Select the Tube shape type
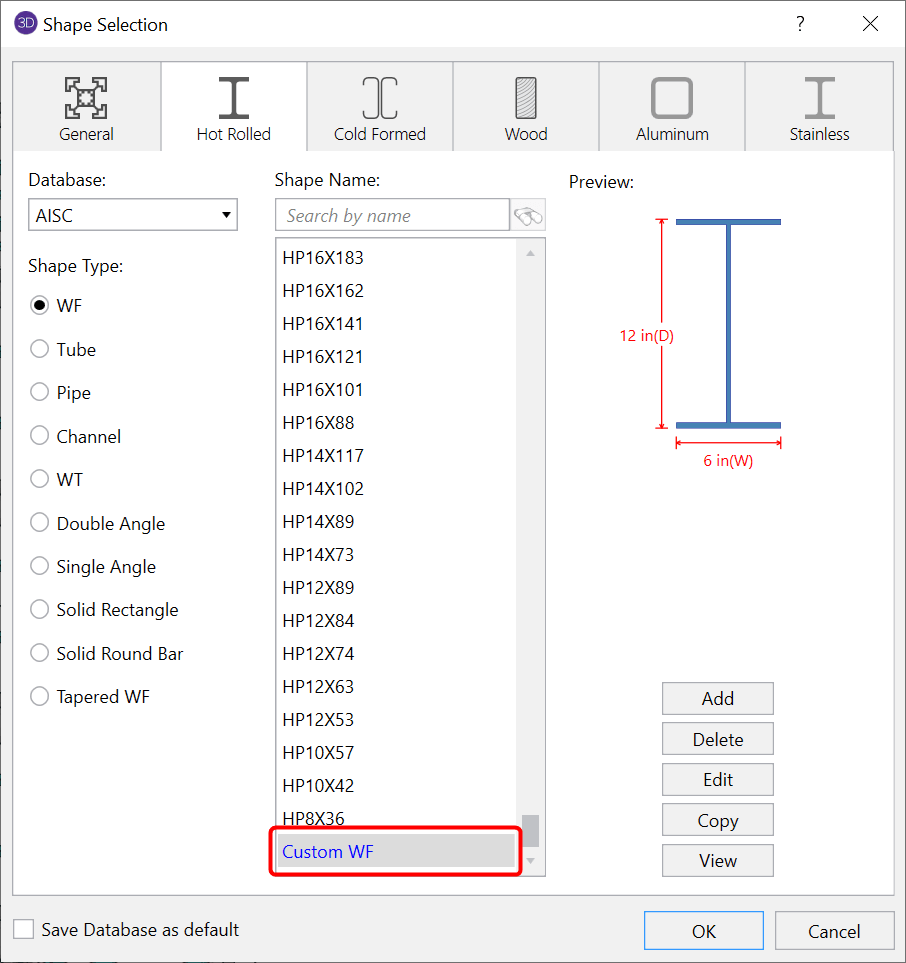Screen dimensions: 906x963 (x=39, y=349)
